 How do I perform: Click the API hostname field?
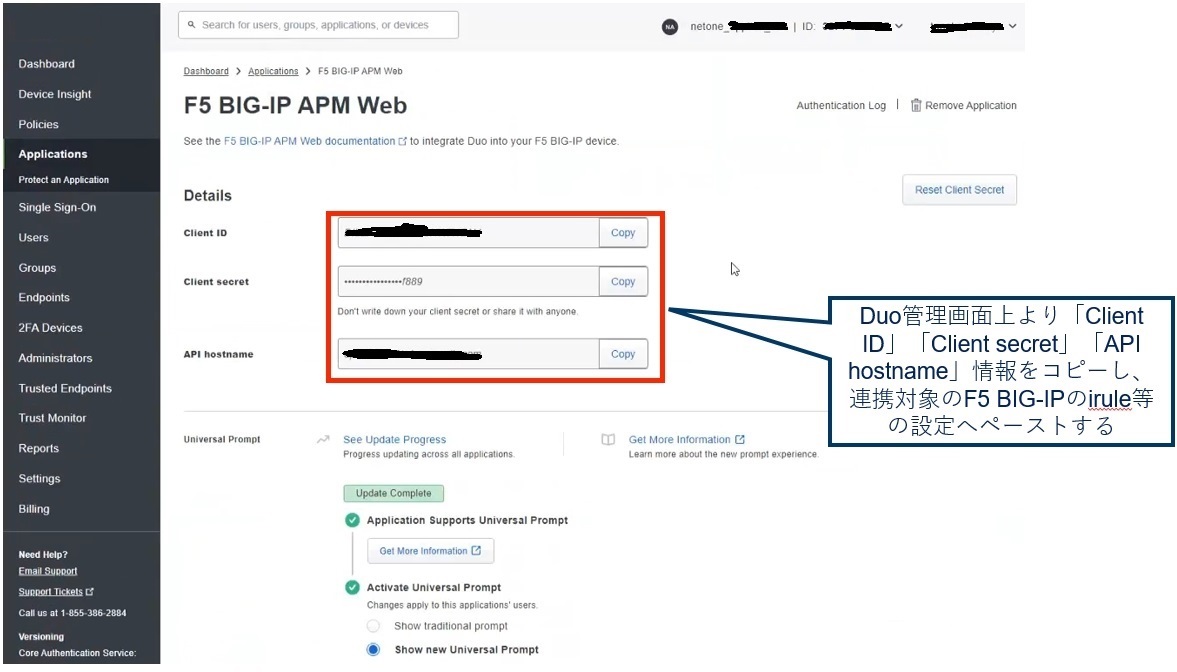[468, 354]
